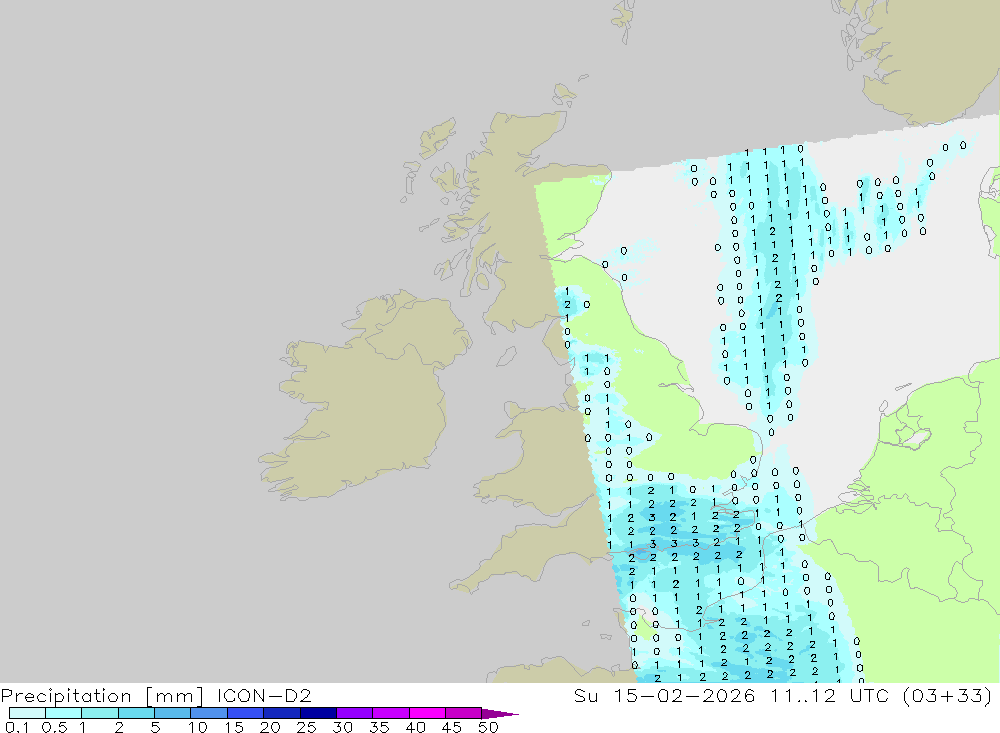Select the "10" legend tick label
This screenshot has width=1000, height=733.
click(198, 727)
